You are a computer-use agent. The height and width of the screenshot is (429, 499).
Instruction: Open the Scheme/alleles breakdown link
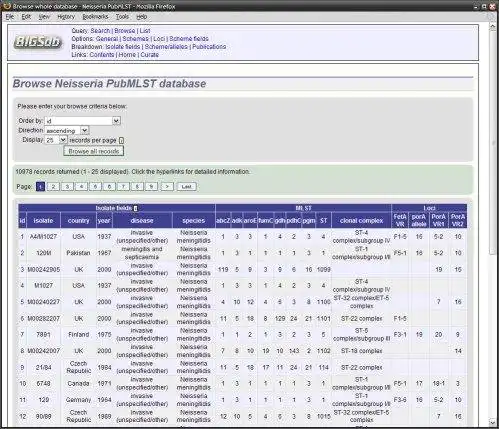166,47
